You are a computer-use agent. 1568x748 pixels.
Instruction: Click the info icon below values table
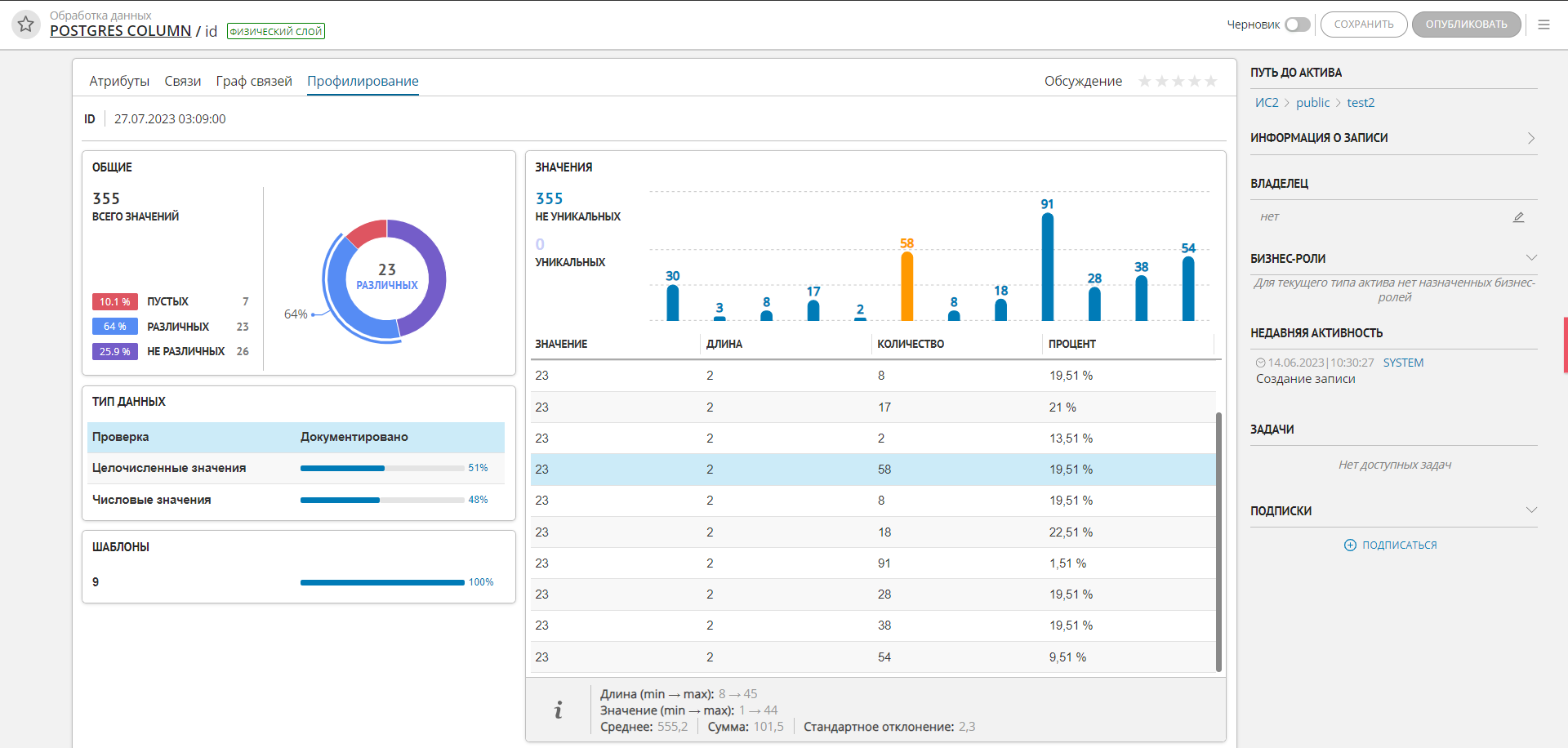coord(559,710)
